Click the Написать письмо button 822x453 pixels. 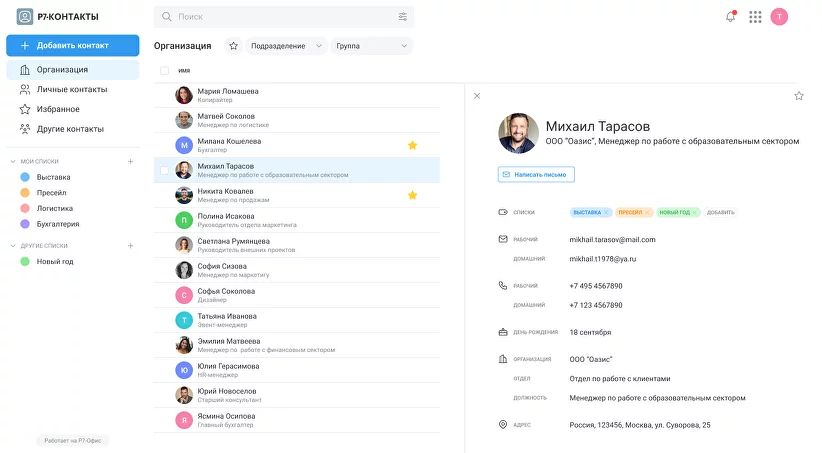coord(536,174)
